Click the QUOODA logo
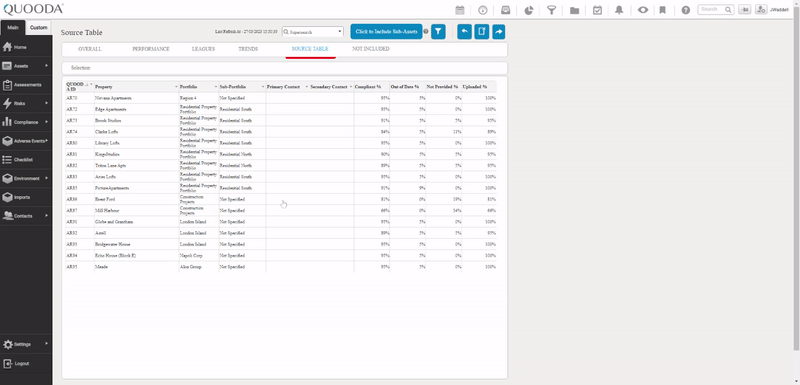The image size is (800, 385). 33,9
